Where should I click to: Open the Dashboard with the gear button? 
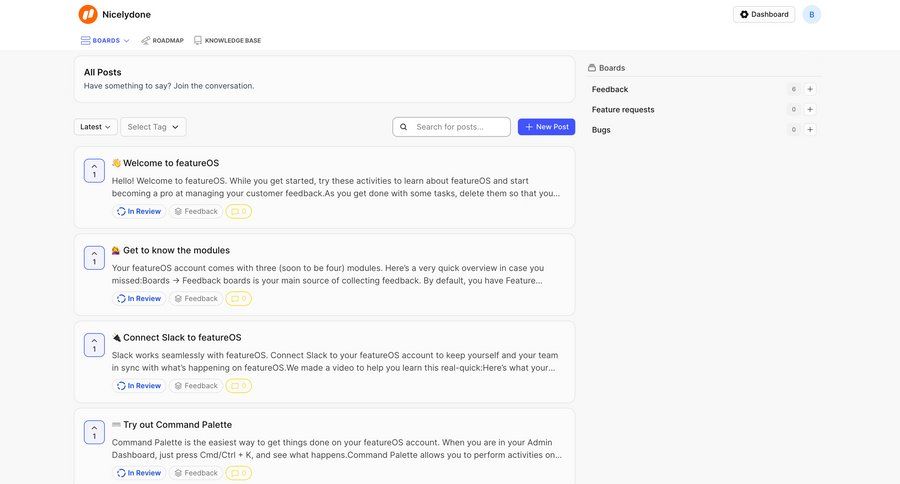[x=764, y=14]
